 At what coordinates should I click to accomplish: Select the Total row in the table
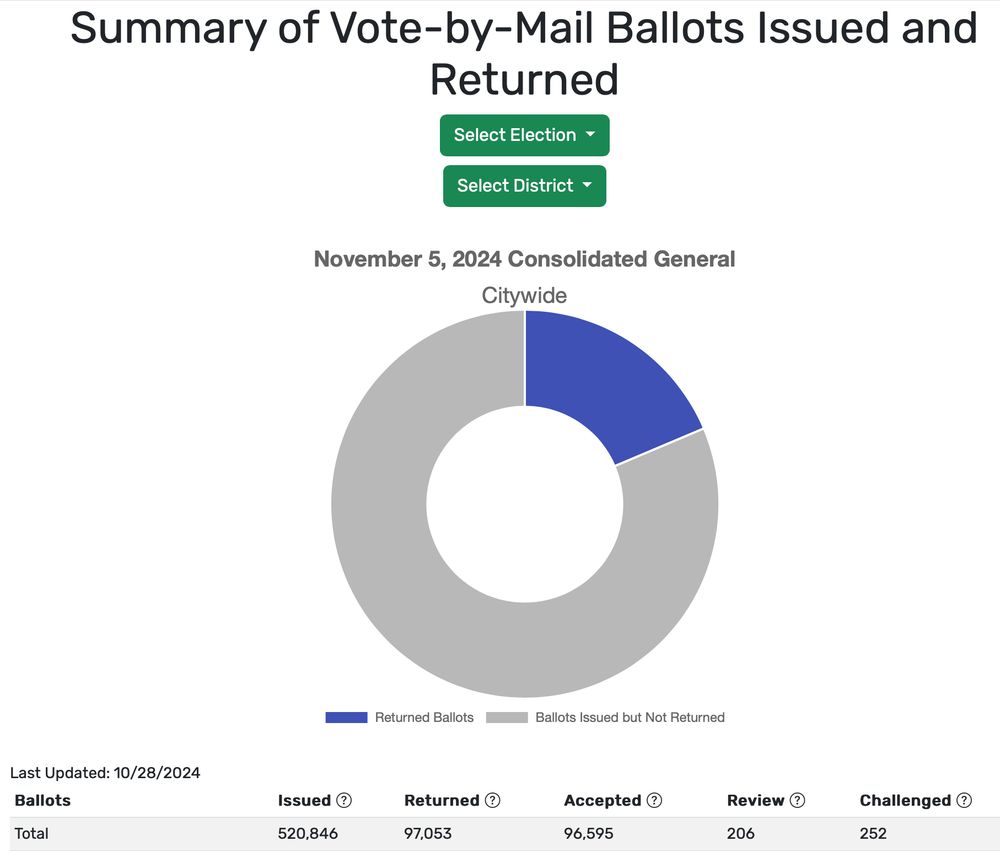pos(31,833)
